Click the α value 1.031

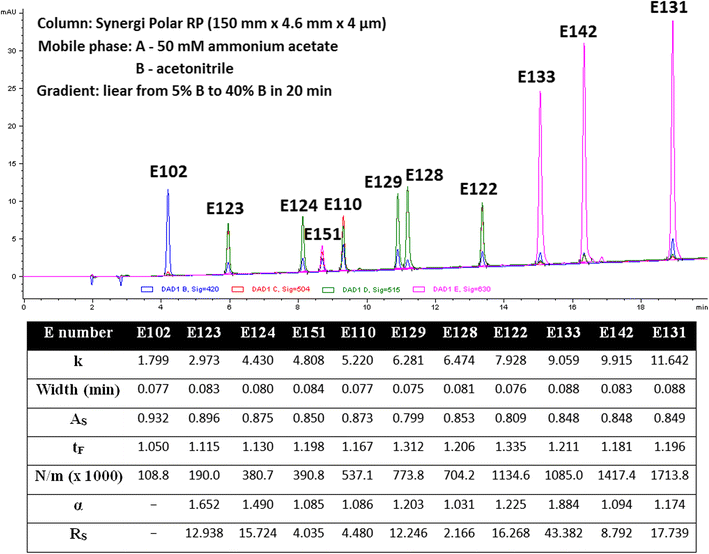tap(459, 504)
